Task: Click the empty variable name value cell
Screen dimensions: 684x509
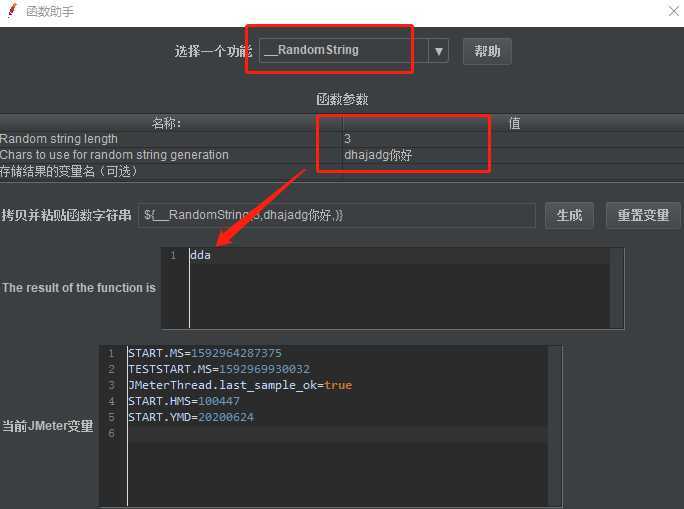Action: click(513, 171)
